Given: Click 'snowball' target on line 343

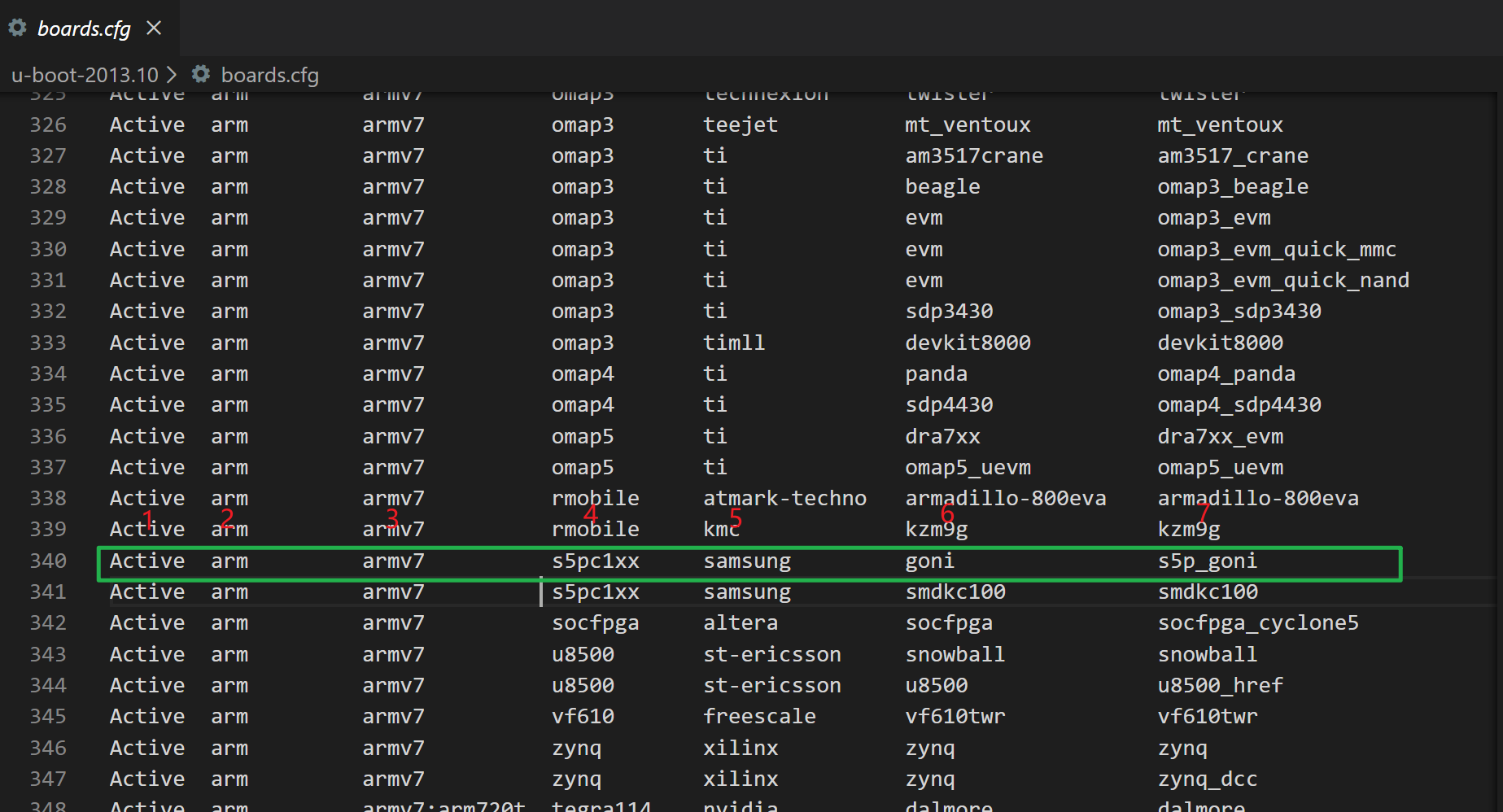Looking at the screenshot, I should tap(1208, 654).
